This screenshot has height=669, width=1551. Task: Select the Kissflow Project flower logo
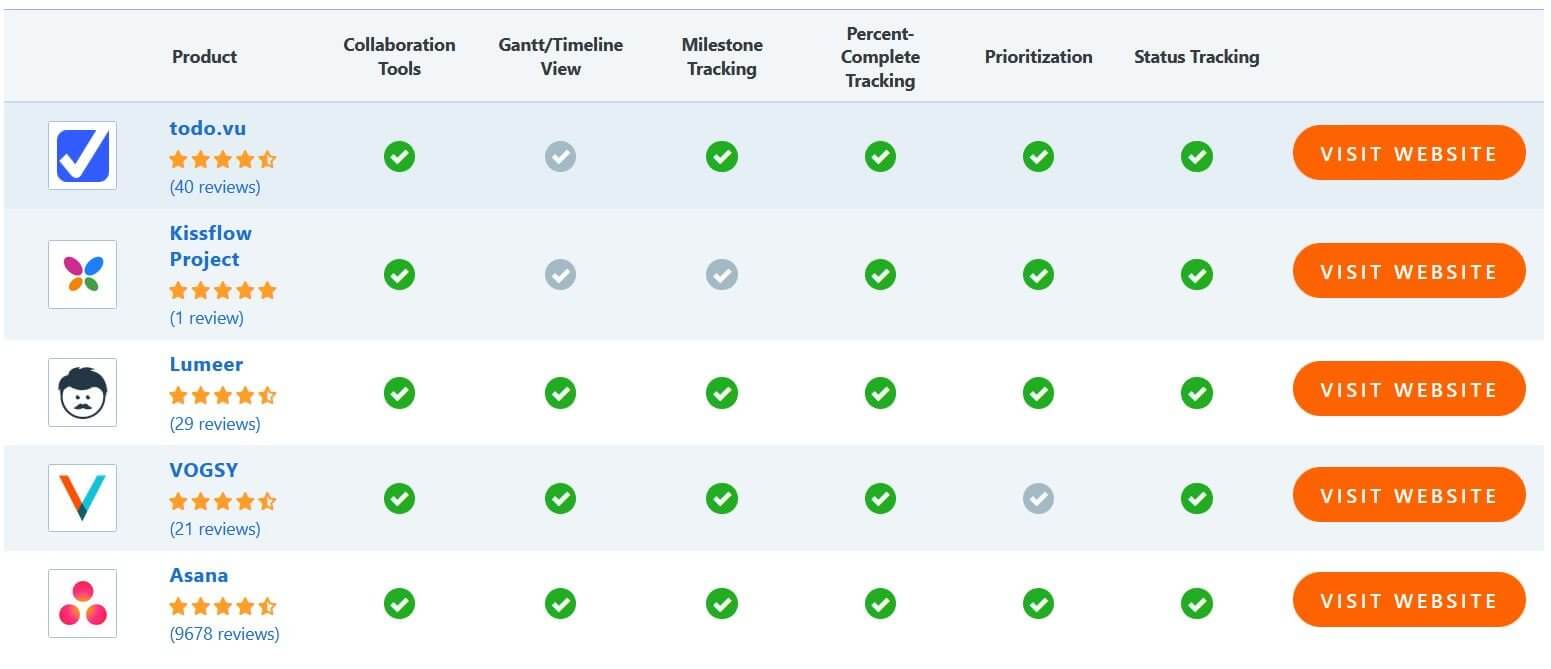coord(82,274)
